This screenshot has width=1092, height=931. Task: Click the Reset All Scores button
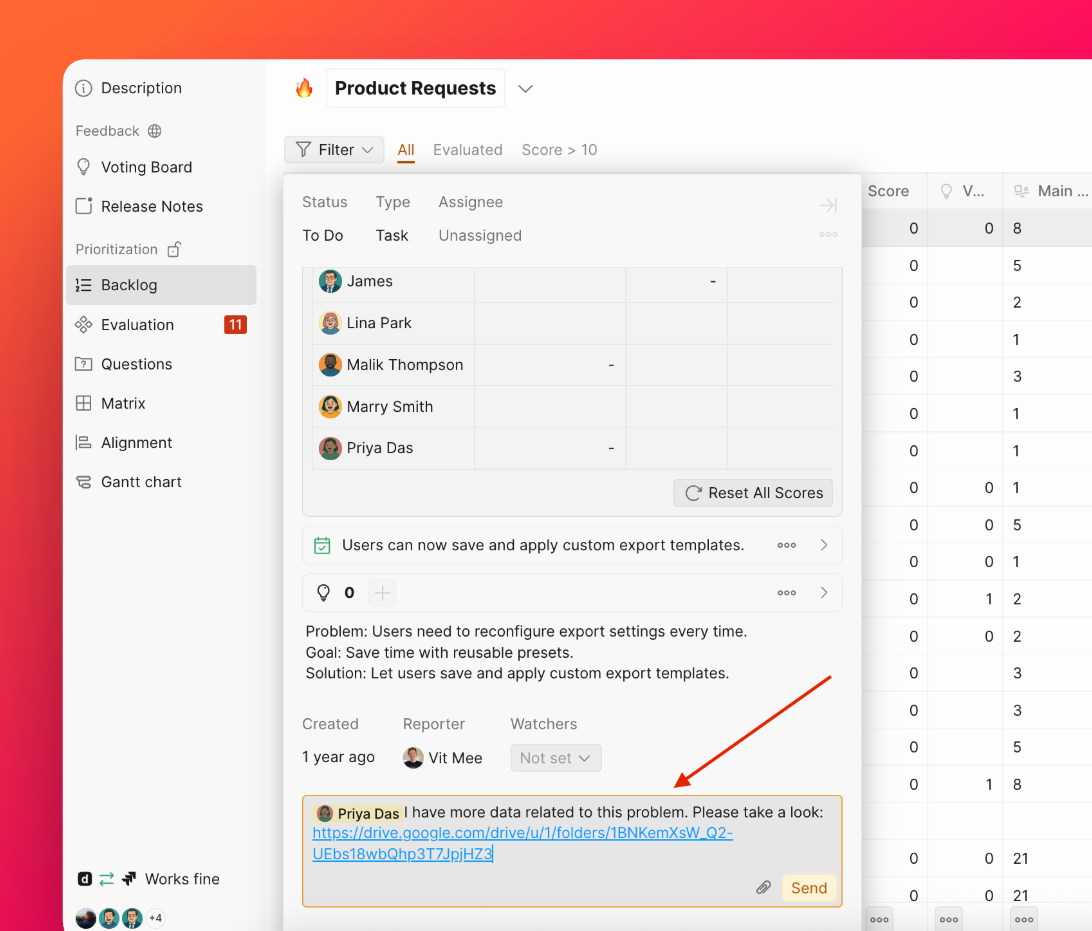click(753, 493)
